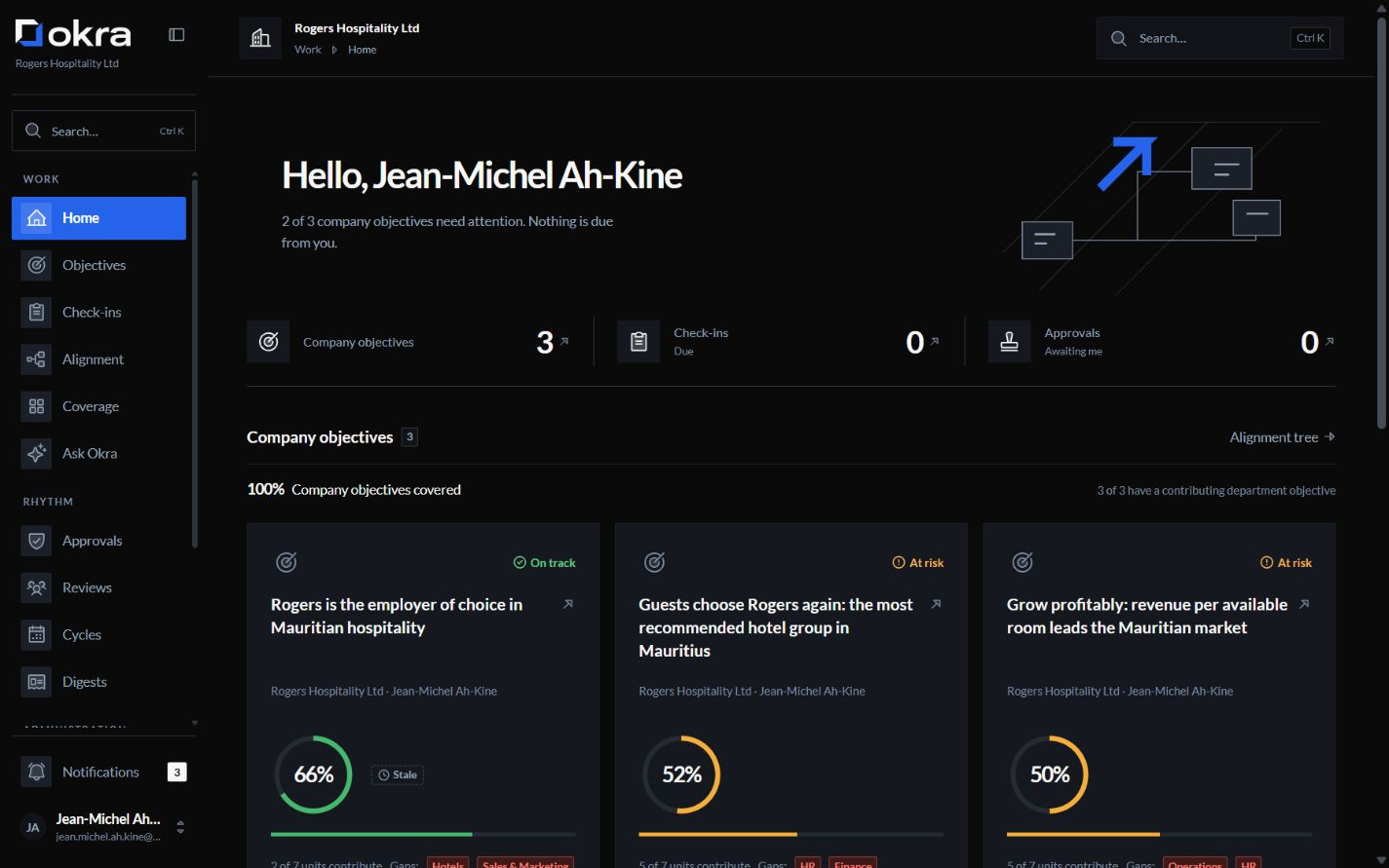Open the Alignment tree icon in sidebar
Viewport: 1389px width, 868px height.
point(36,359)
